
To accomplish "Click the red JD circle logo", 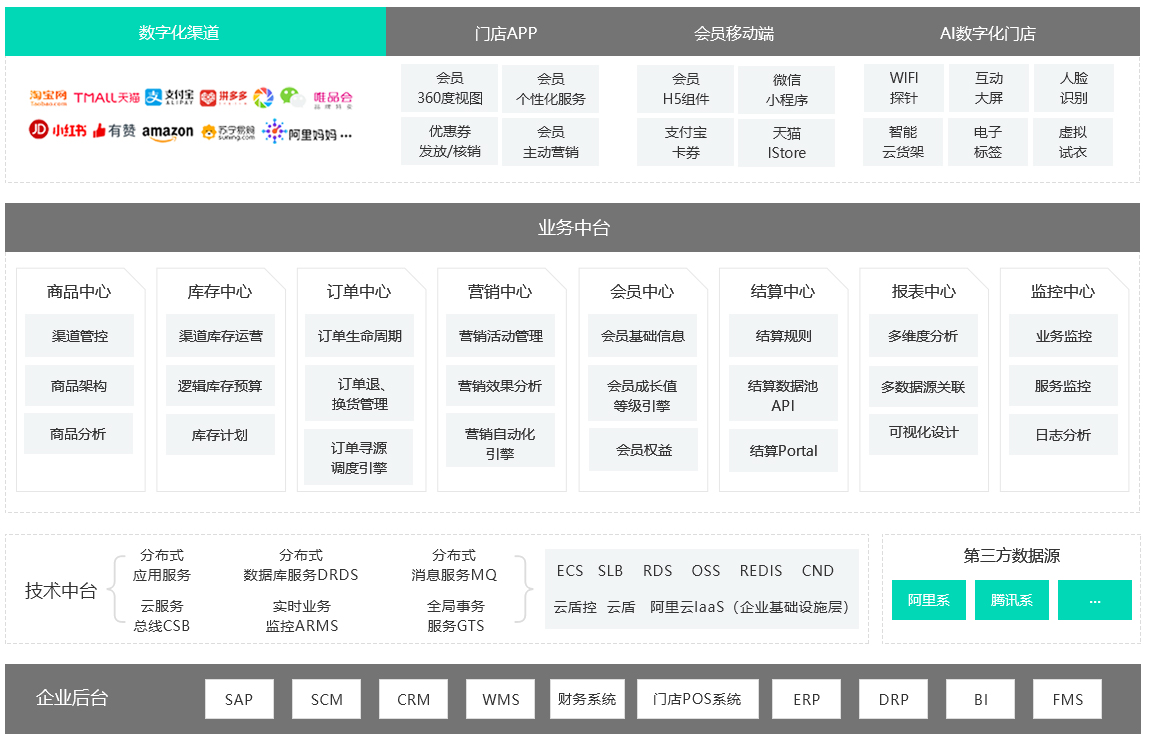I will tap(38, 130).
